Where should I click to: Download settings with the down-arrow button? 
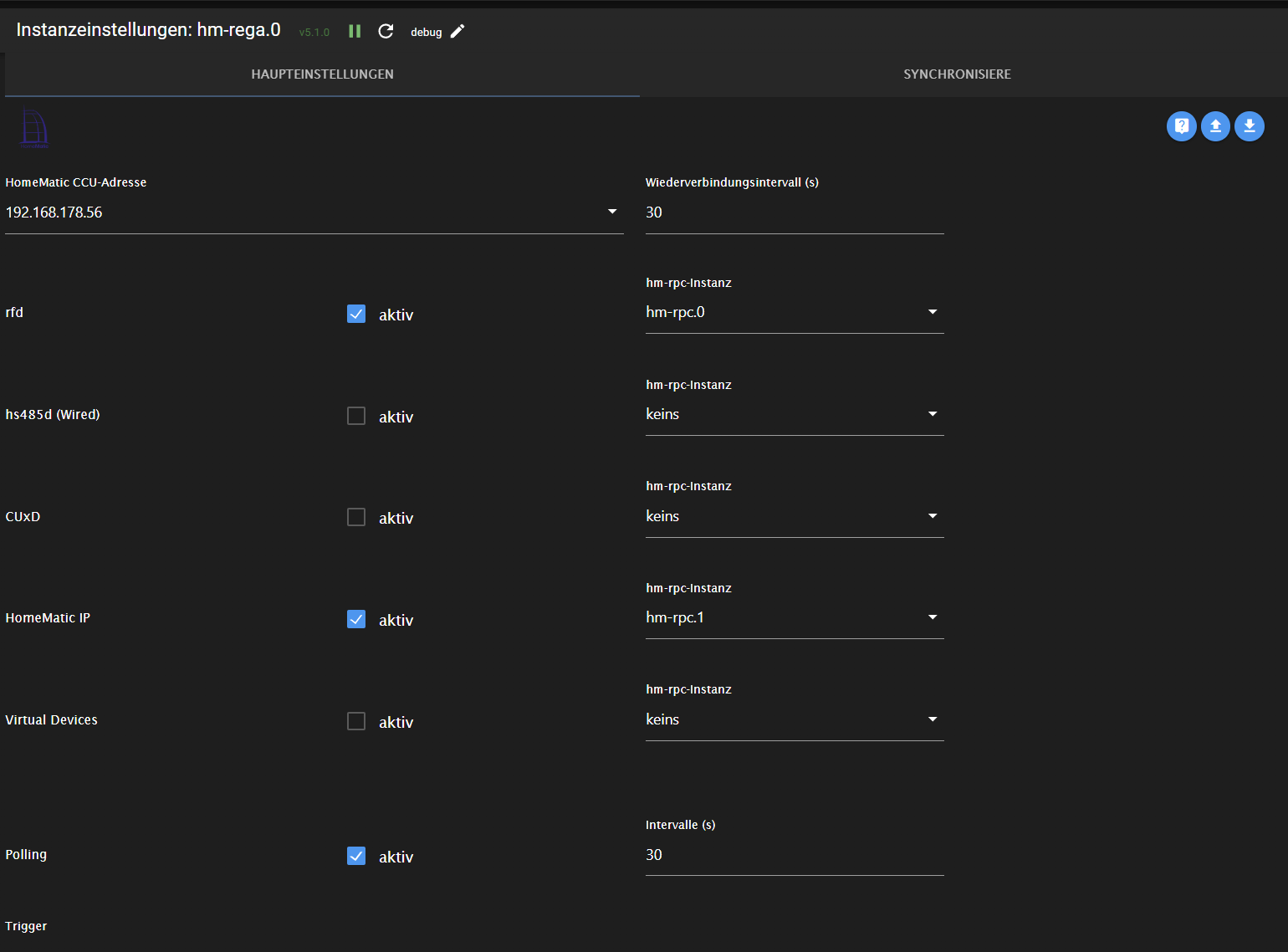[x=1249, y=126]
